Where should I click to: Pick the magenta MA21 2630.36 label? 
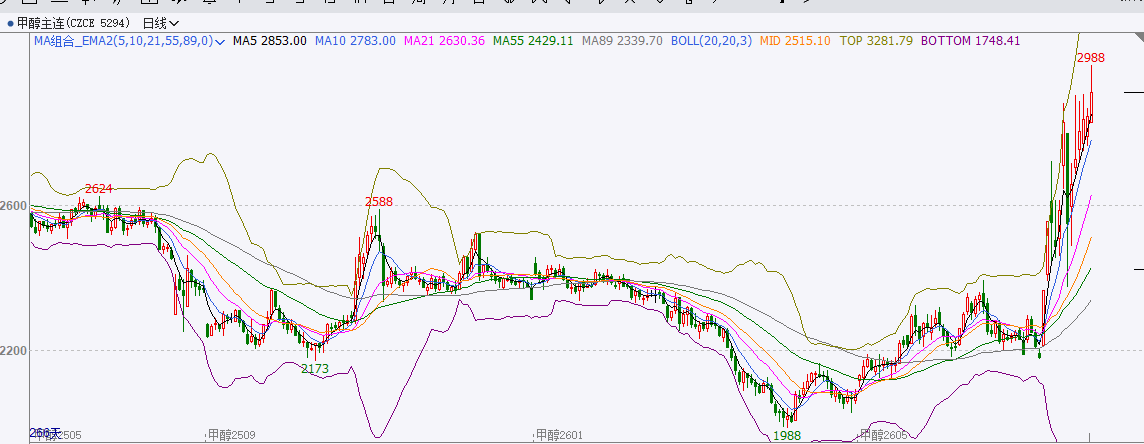444,41
